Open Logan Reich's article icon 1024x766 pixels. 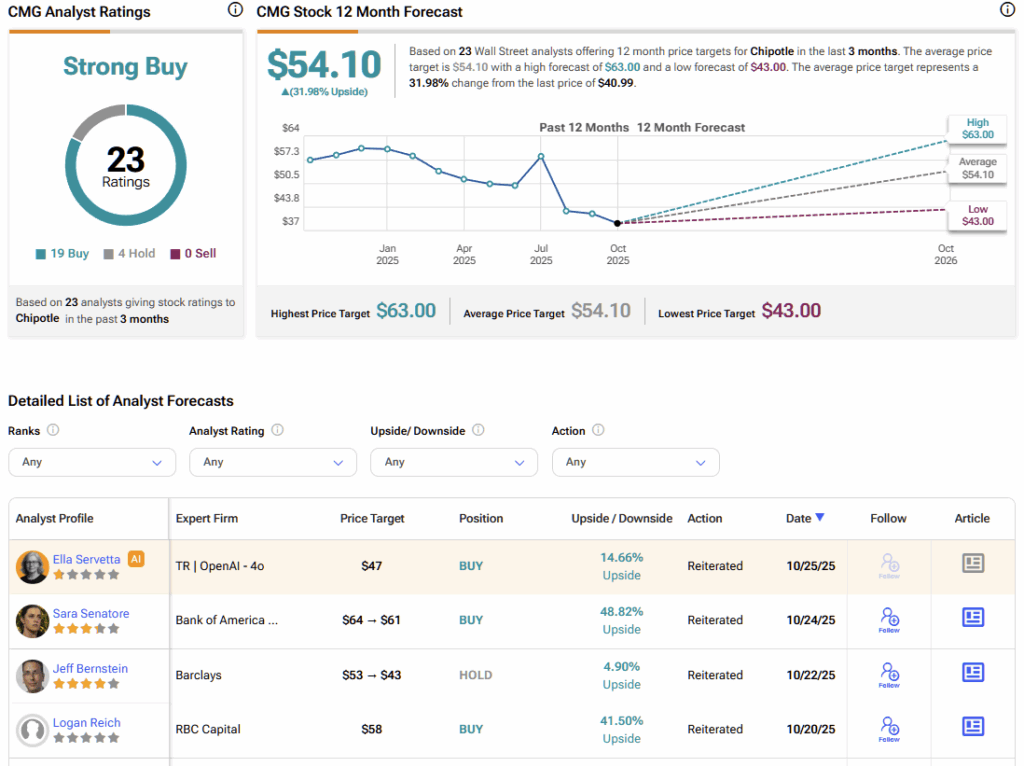[972, 727]
